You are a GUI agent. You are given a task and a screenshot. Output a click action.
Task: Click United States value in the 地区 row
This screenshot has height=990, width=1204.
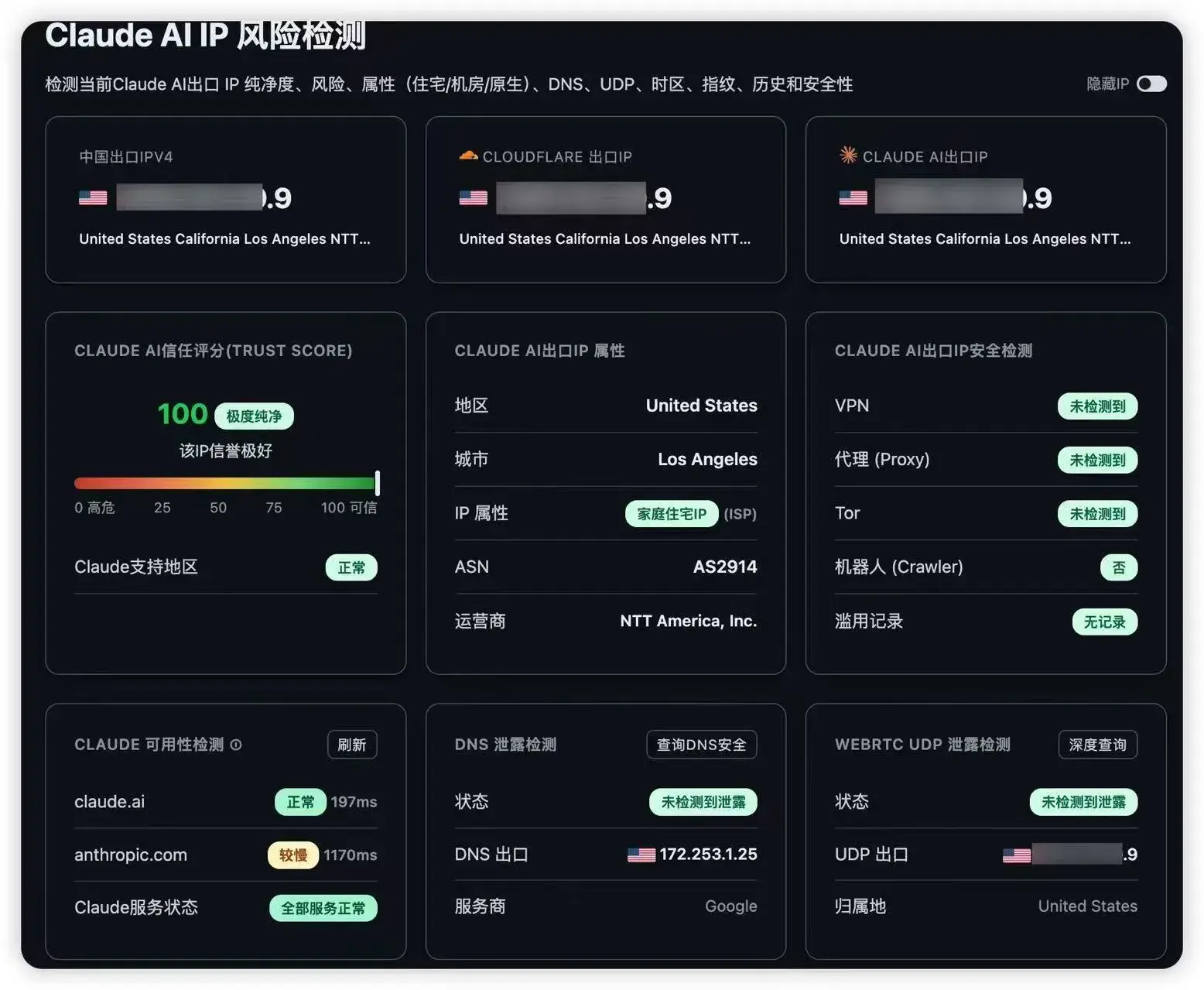pyautogui.click(x=702, y=406)
